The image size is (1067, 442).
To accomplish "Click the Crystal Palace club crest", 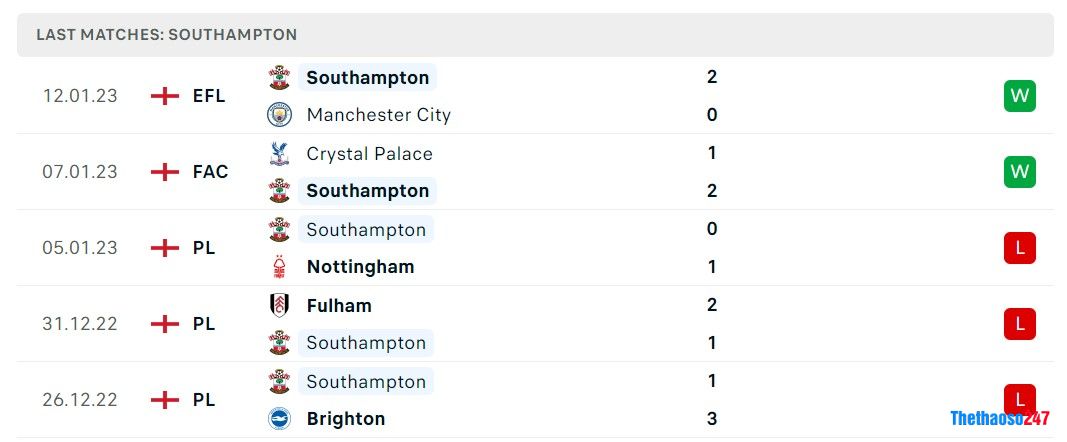I will [279, 154].
